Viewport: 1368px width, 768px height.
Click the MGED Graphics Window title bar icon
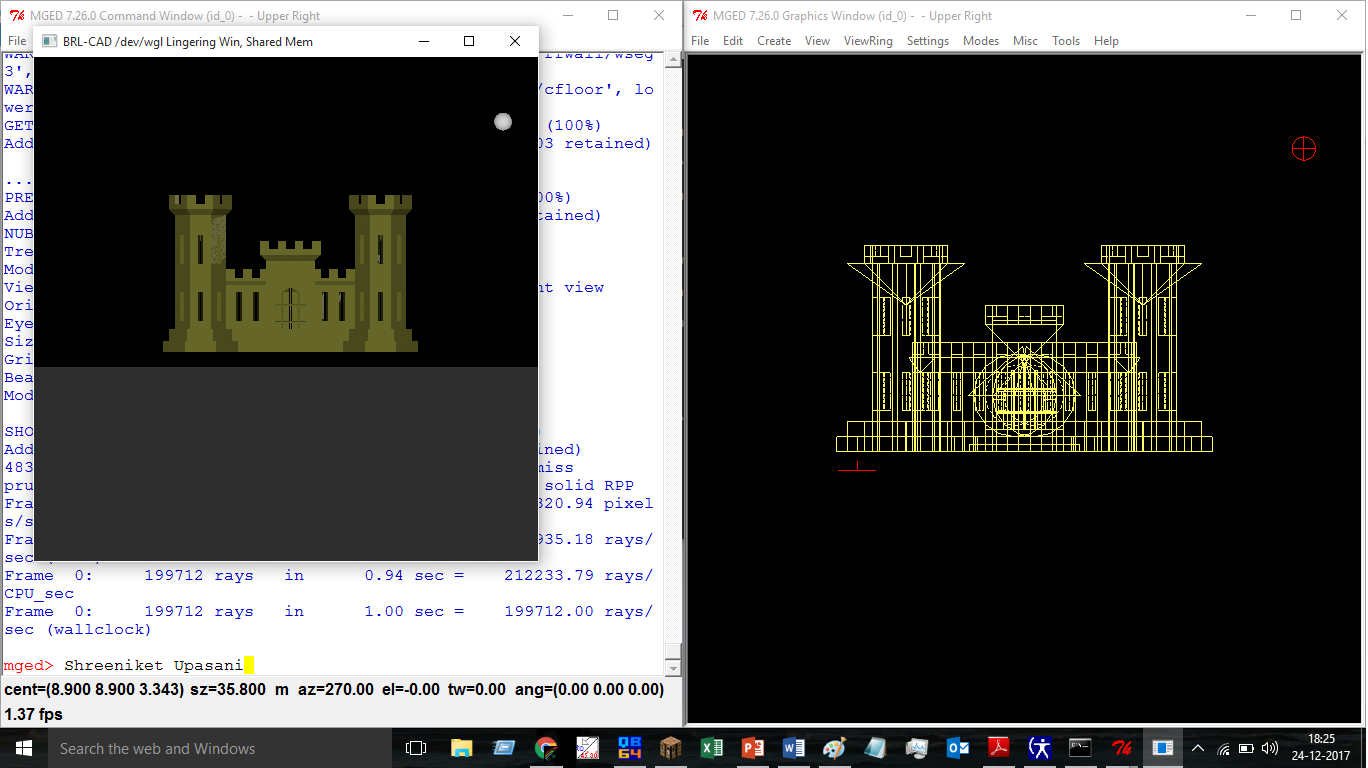701,15
